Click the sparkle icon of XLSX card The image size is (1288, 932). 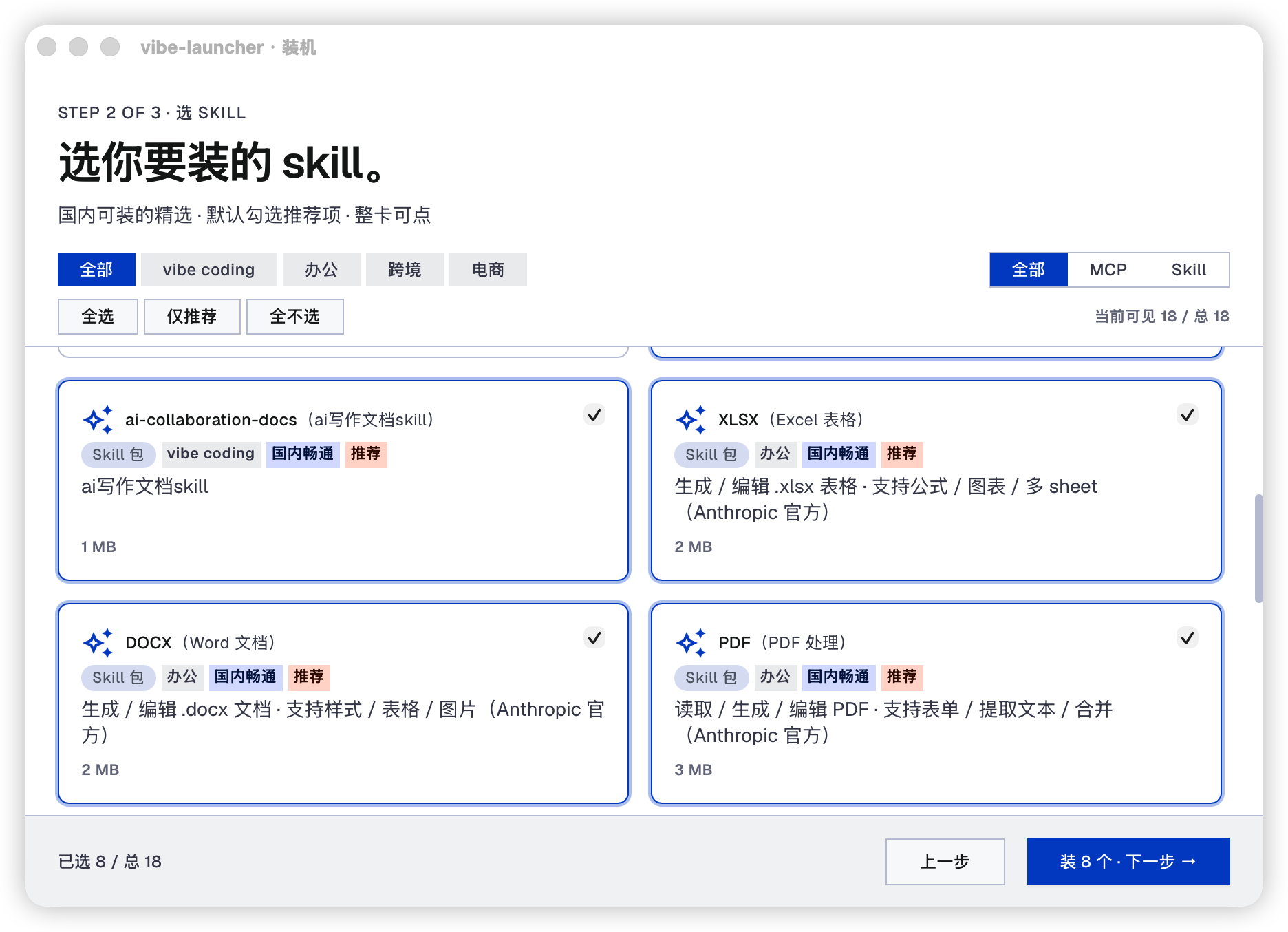[691, 420]
